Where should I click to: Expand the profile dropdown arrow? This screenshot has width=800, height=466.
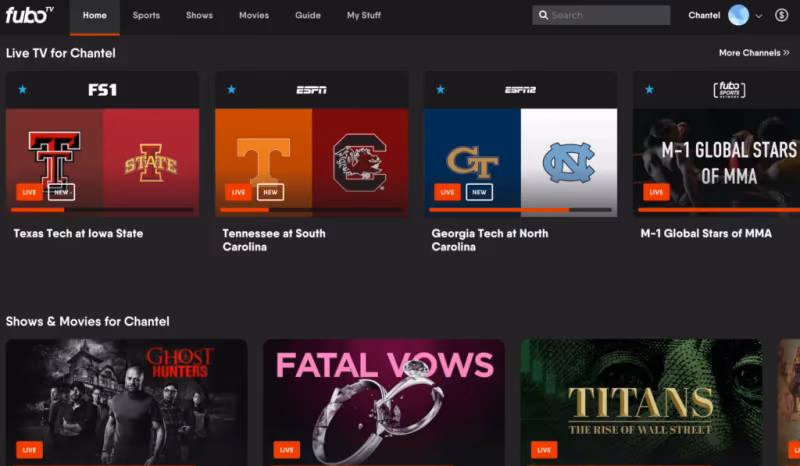759,16
